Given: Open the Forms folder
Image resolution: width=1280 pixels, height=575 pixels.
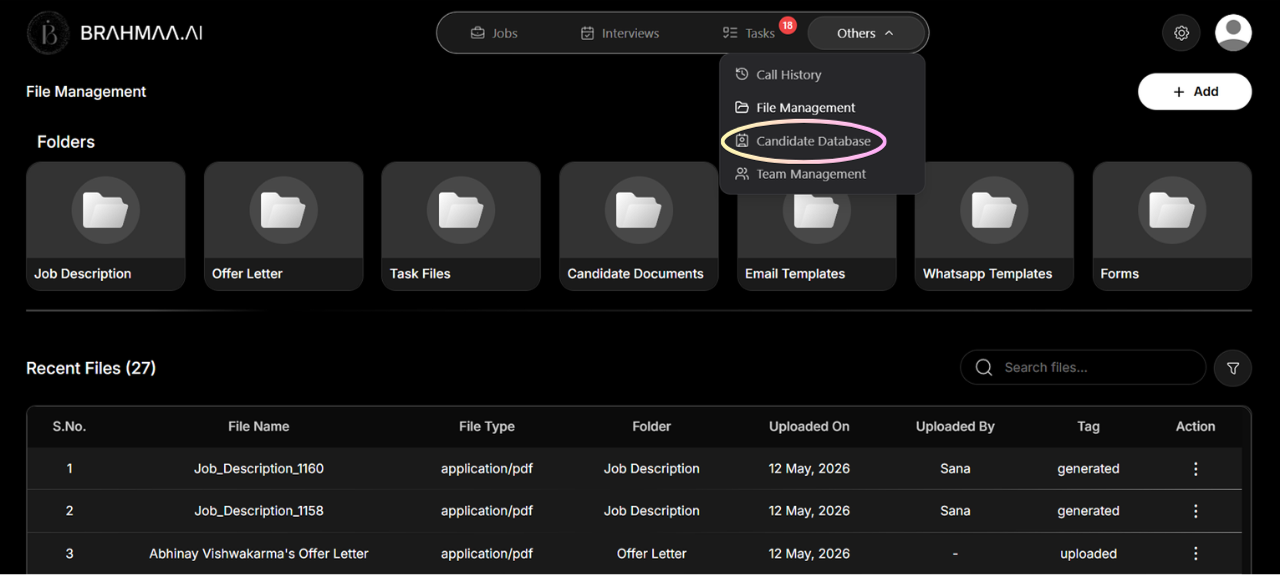Looking at the screenshot, I should point(1172,226).
